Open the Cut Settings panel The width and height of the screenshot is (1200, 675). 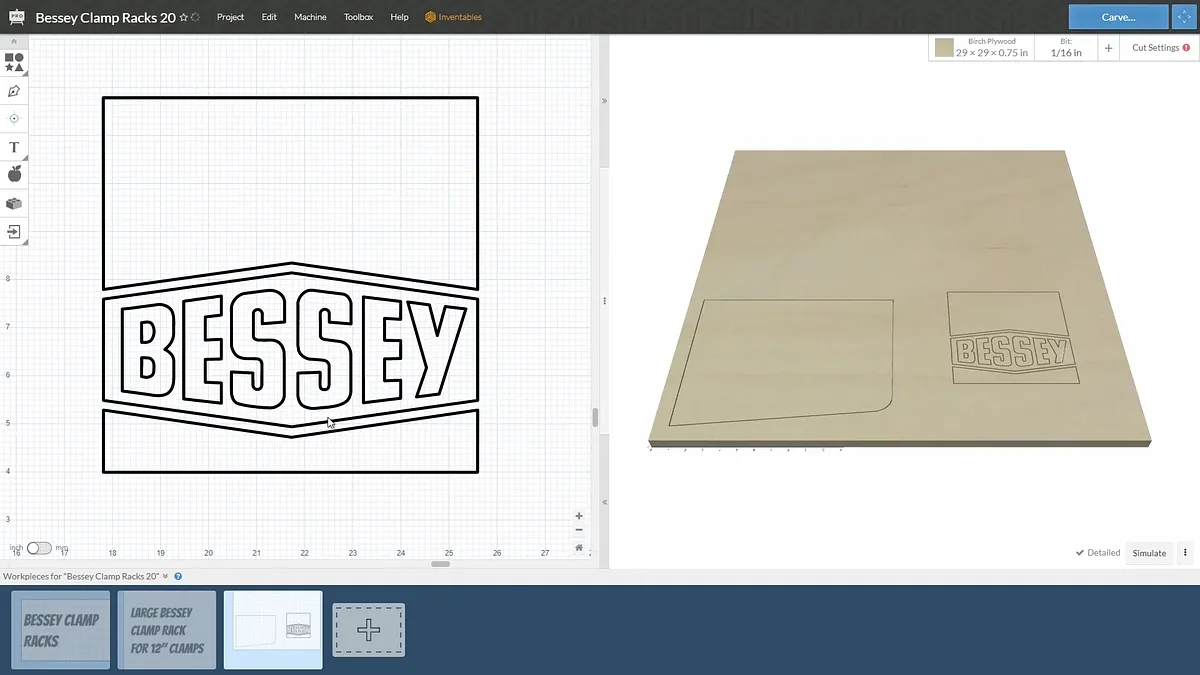[1160, 47]
